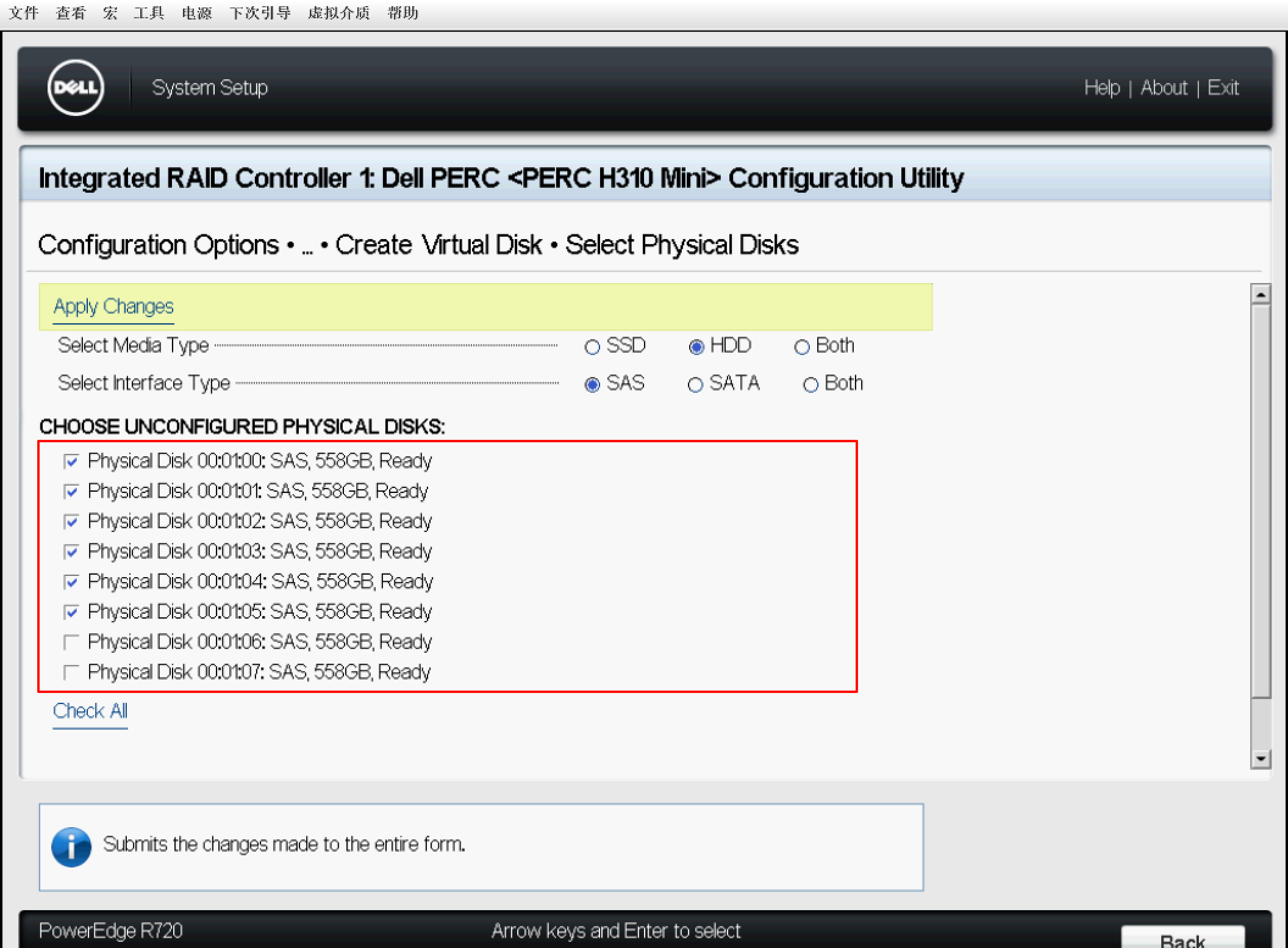Toggle Physical Disk 00:01:02 checkbox

point(71,522)
